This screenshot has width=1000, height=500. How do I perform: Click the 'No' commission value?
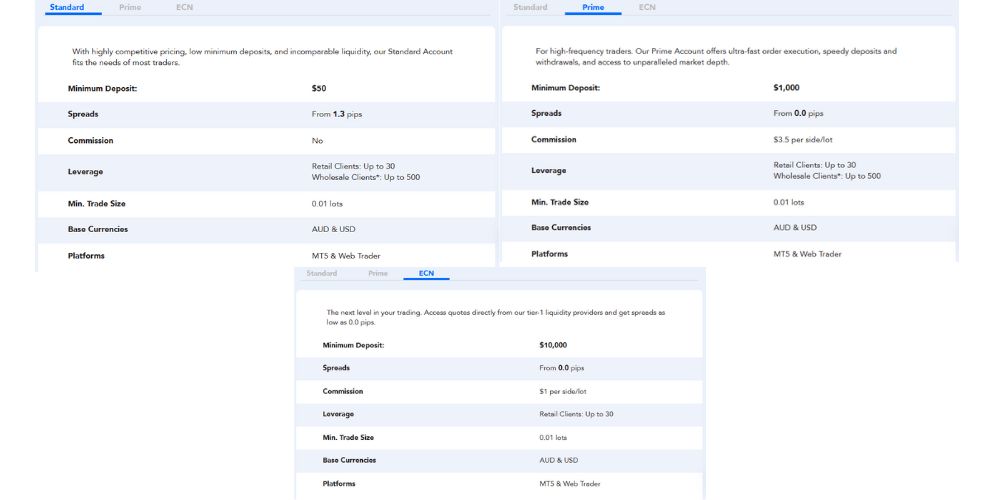tap(317, 141)
